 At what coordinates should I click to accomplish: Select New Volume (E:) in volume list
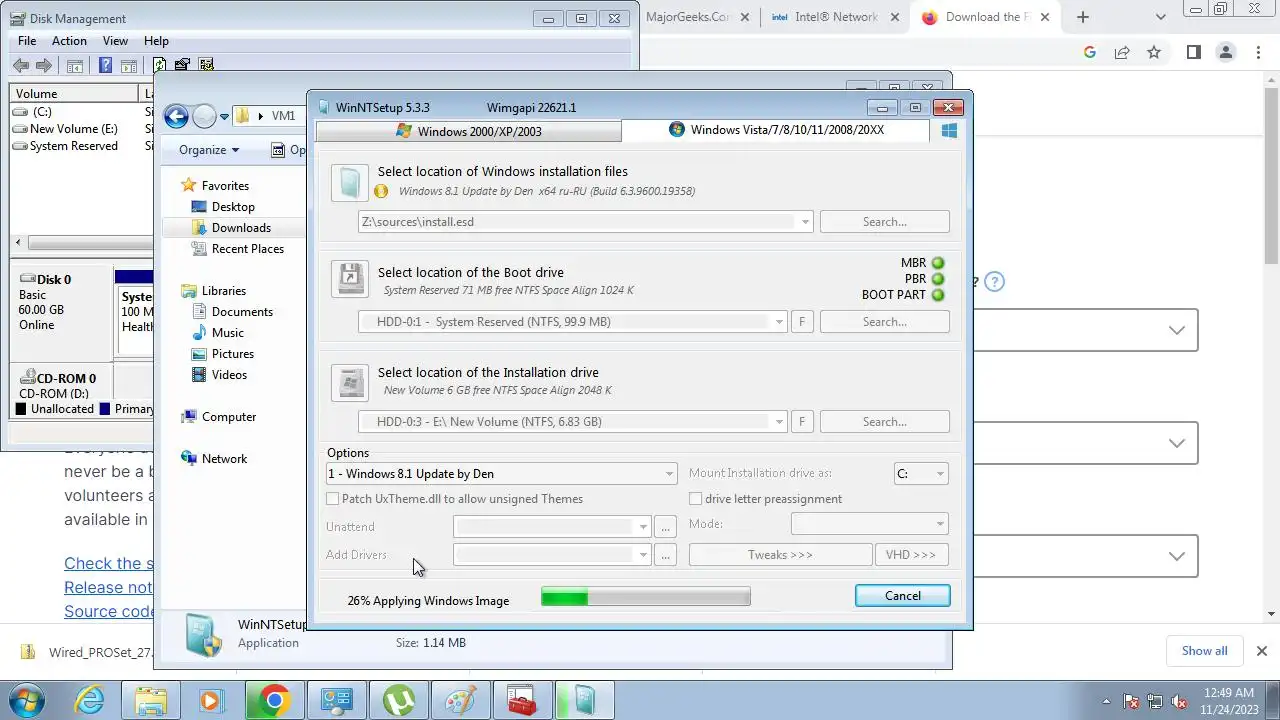[73, 129]
